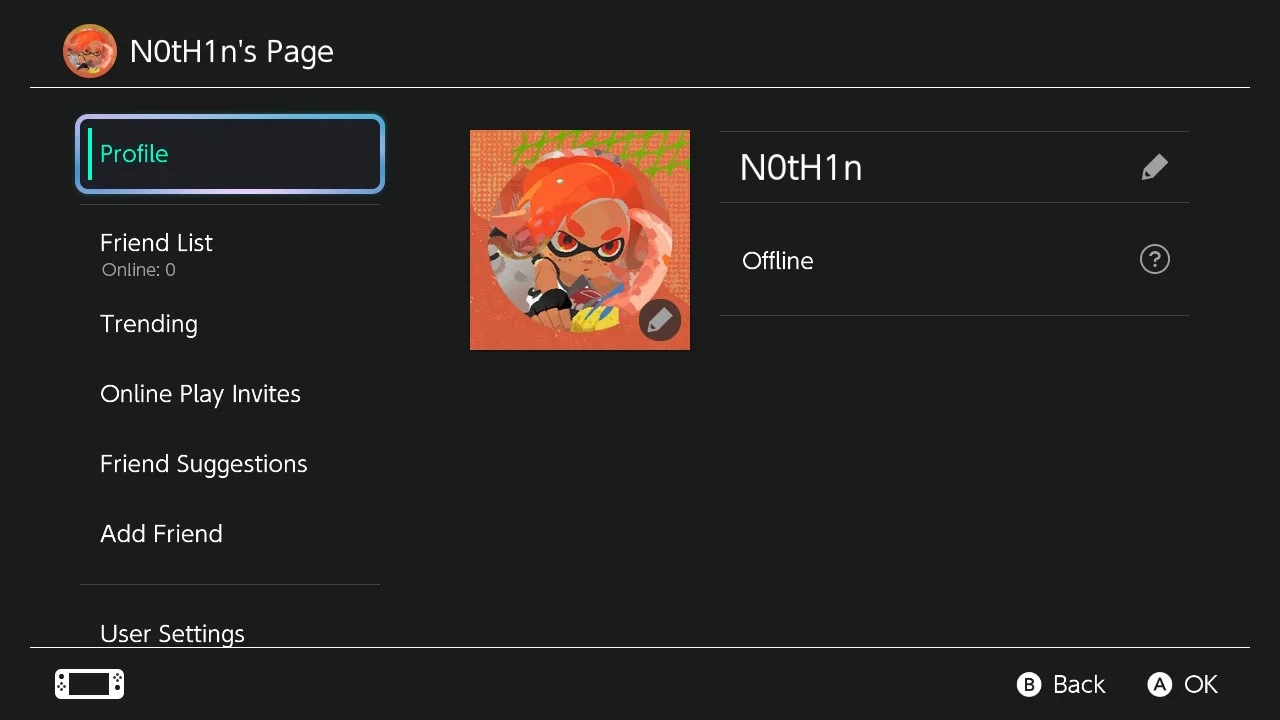
Task: Click the N0tH1n's Page title text
Action: [232, 52]
